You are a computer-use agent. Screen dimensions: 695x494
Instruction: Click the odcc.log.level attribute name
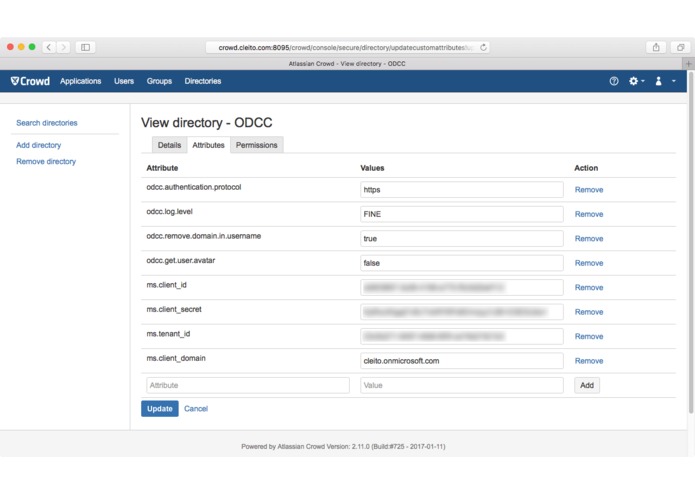[x=169, y=212]
